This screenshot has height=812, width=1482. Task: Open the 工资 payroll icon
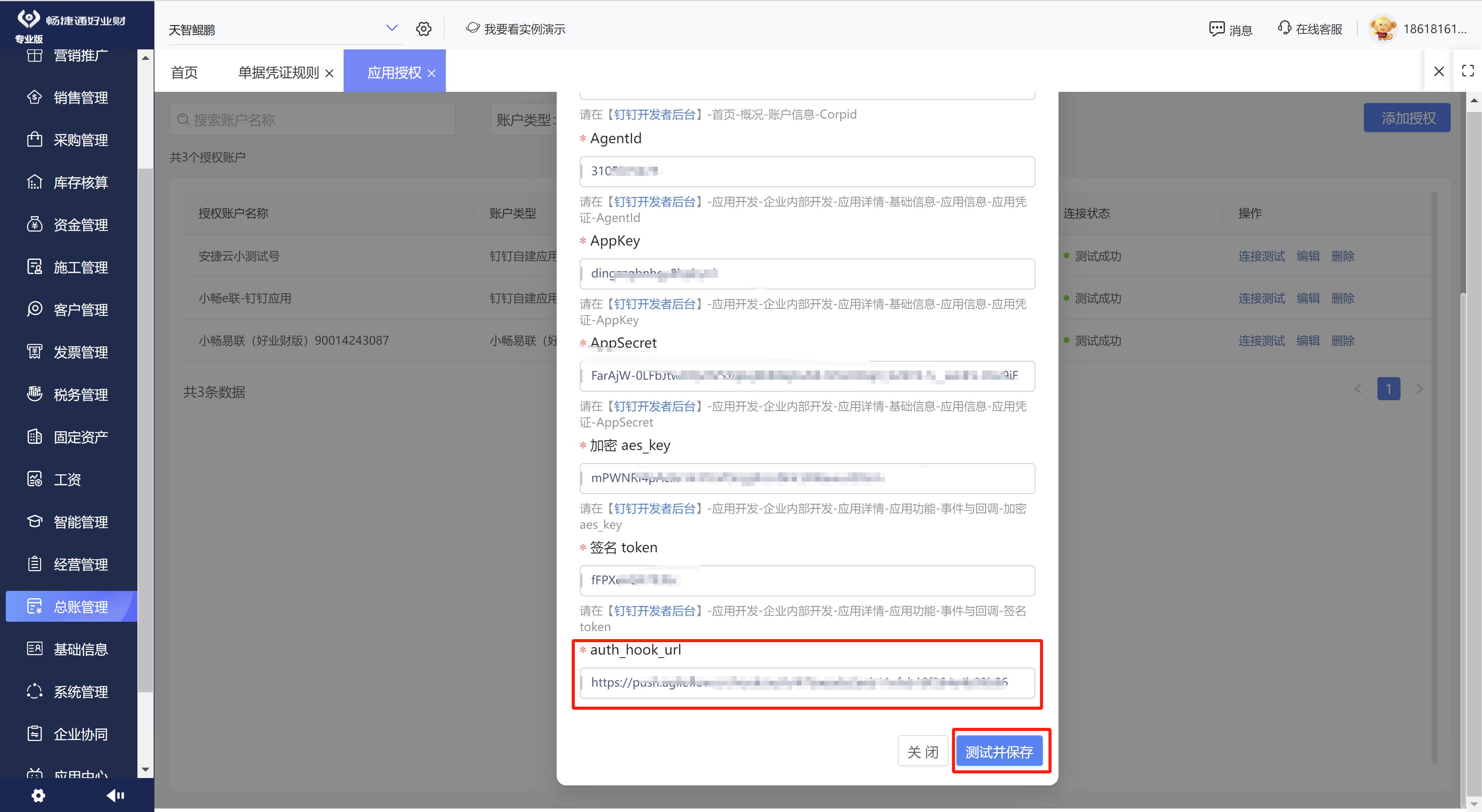(x=34, y=479)
